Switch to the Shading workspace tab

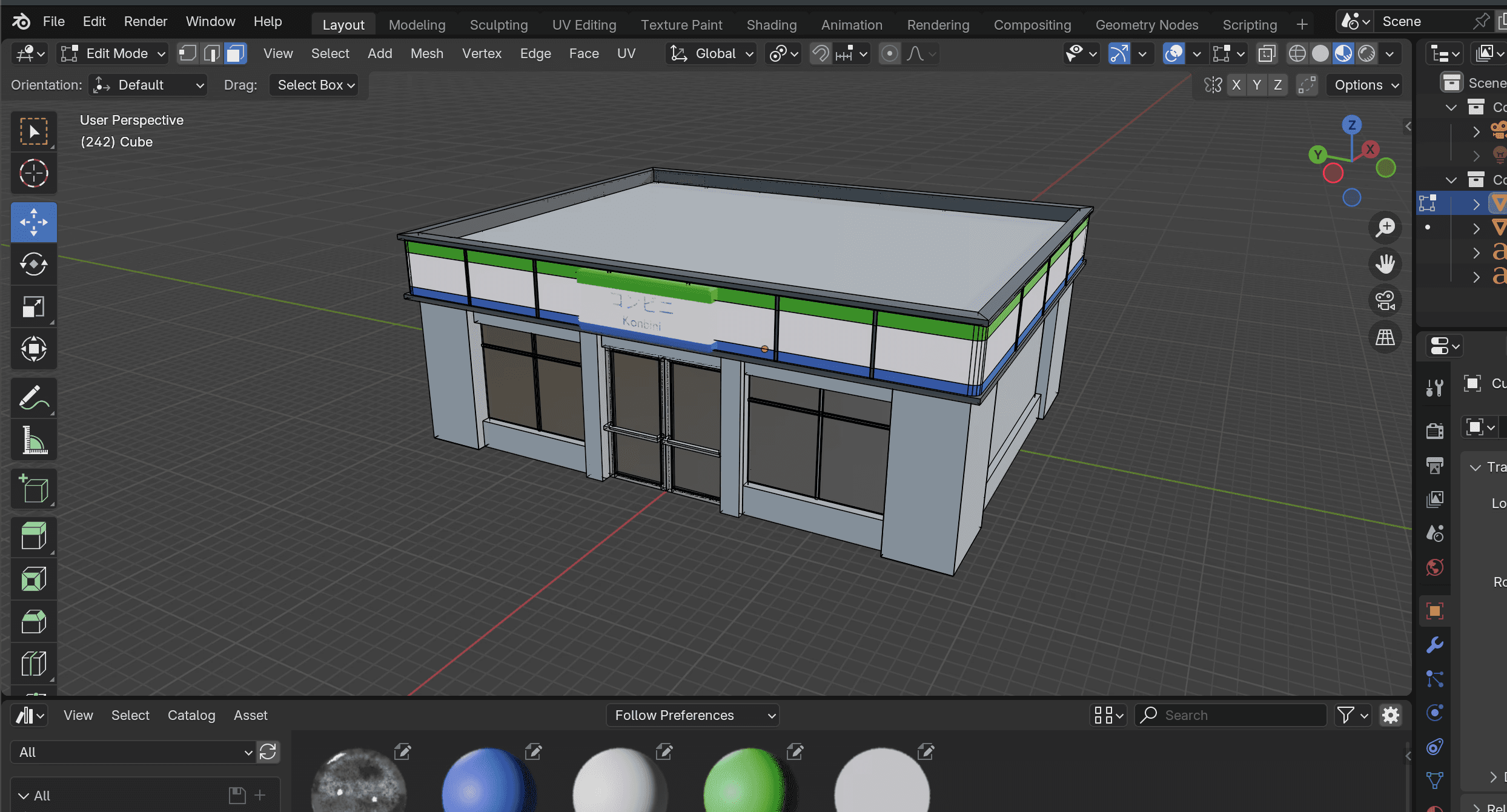tap(771, 25)
